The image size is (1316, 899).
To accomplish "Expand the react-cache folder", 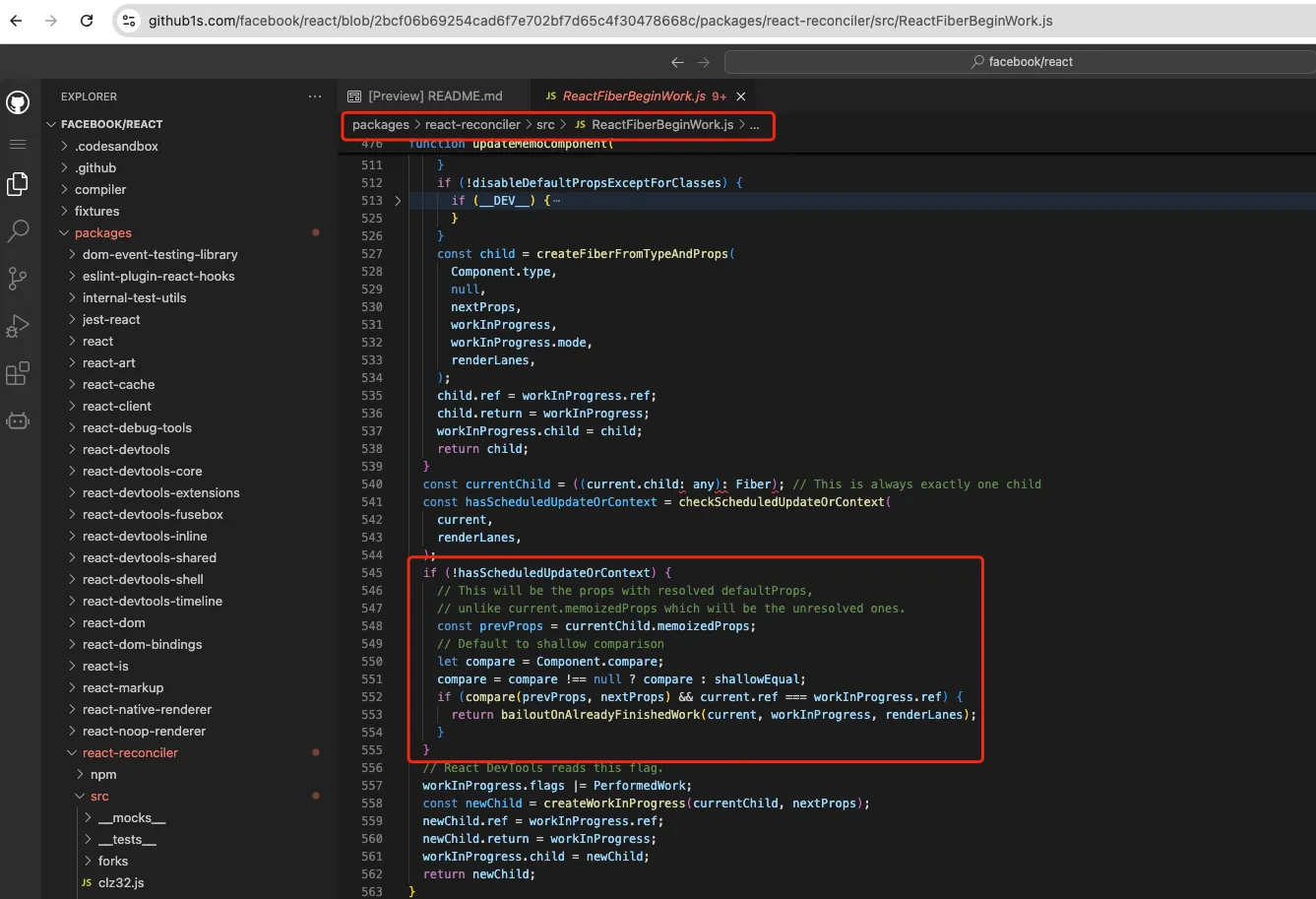I will 189,384.
